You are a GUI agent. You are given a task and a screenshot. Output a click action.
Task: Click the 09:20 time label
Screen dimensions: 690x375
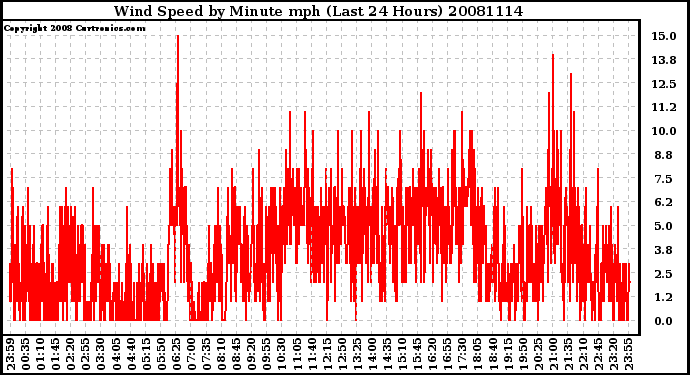[x=251, y=354]
